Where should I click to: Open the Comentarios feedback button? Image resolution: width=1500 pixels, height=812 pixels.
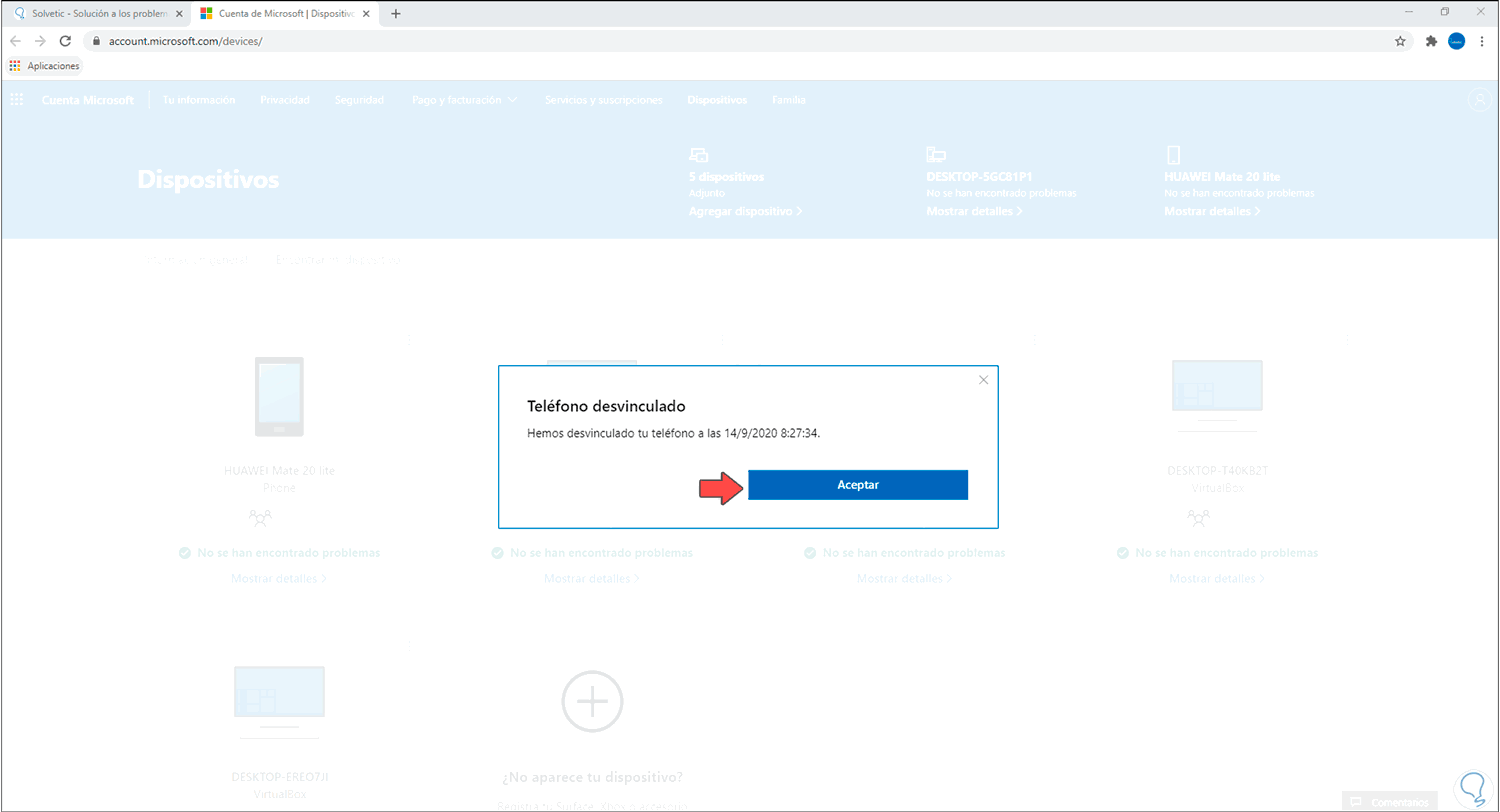tap(1389, 802)
